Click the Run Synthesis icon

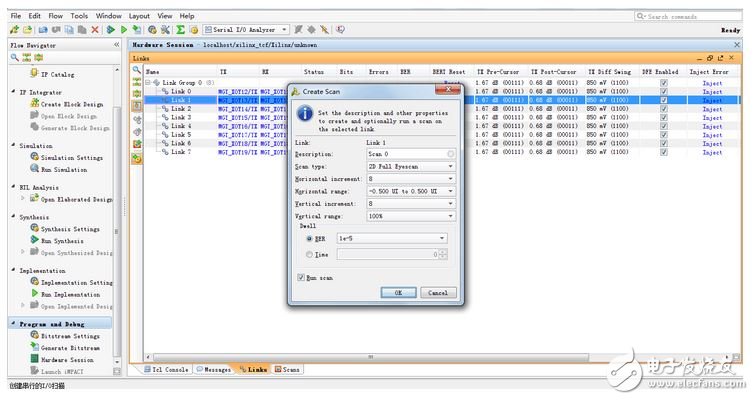[34, 241]
